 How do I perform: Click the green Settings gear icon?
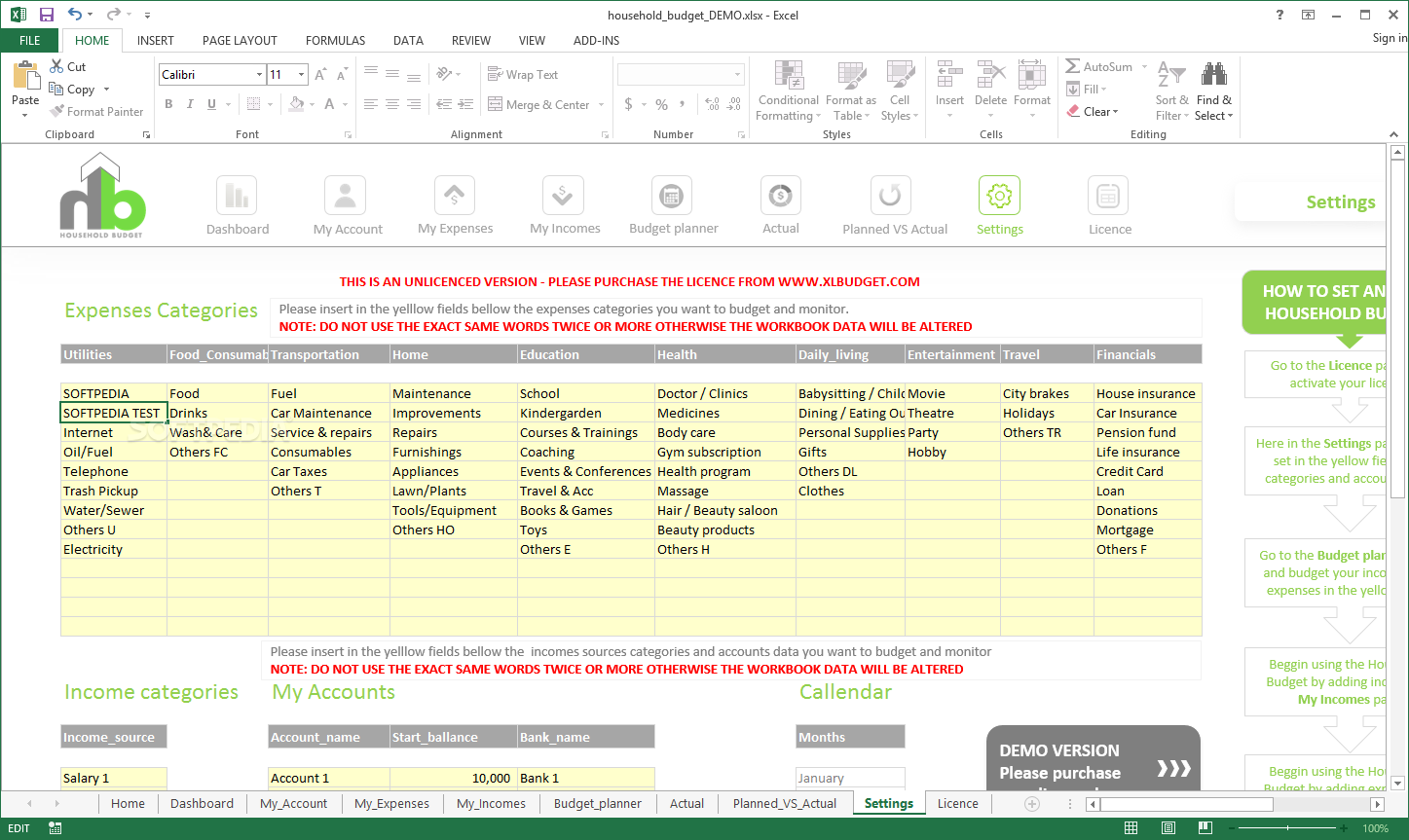tap(999, 196)
